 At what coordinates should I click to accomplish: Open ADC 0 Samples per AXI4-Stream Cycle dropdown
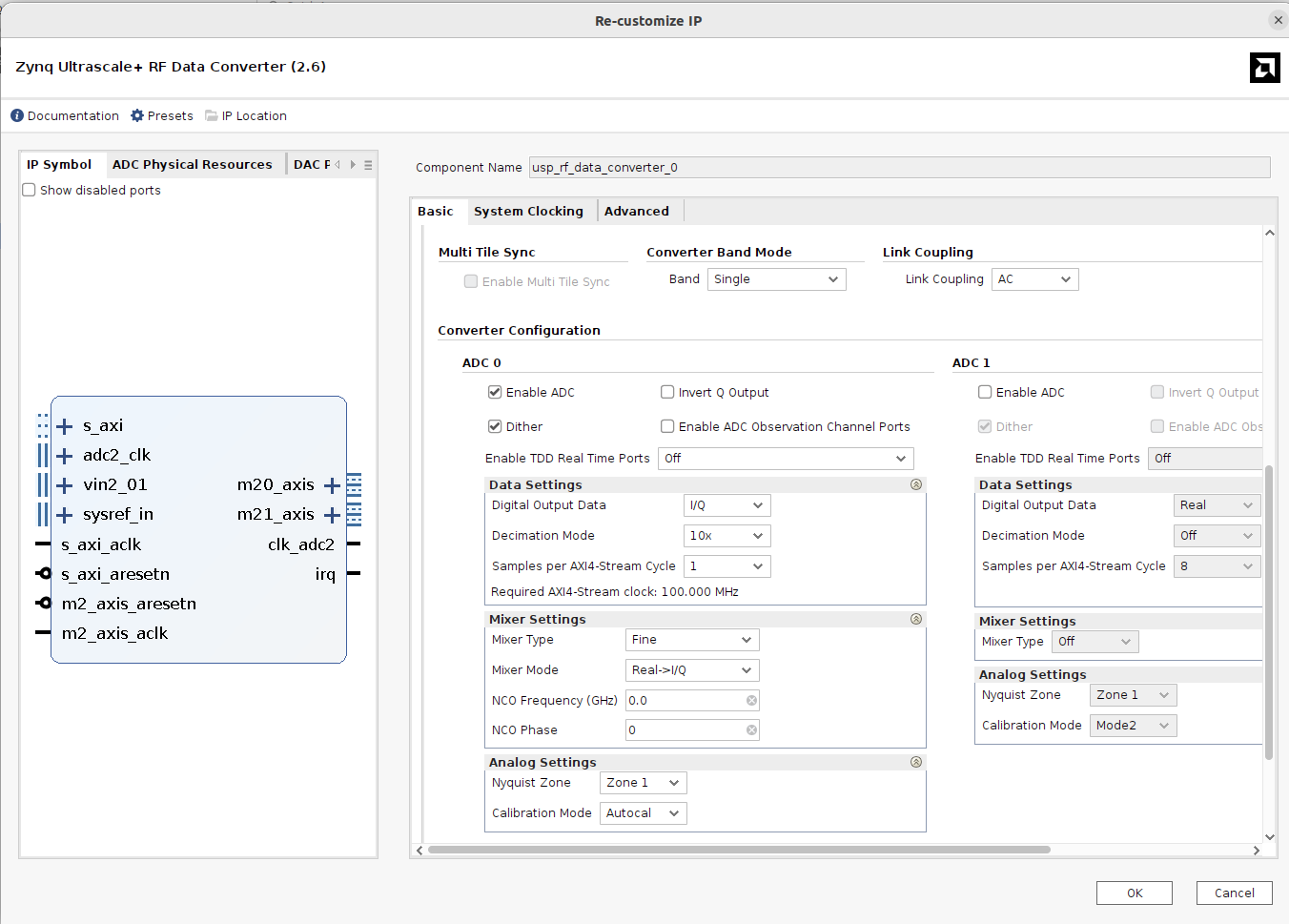(x=726, y=566)
